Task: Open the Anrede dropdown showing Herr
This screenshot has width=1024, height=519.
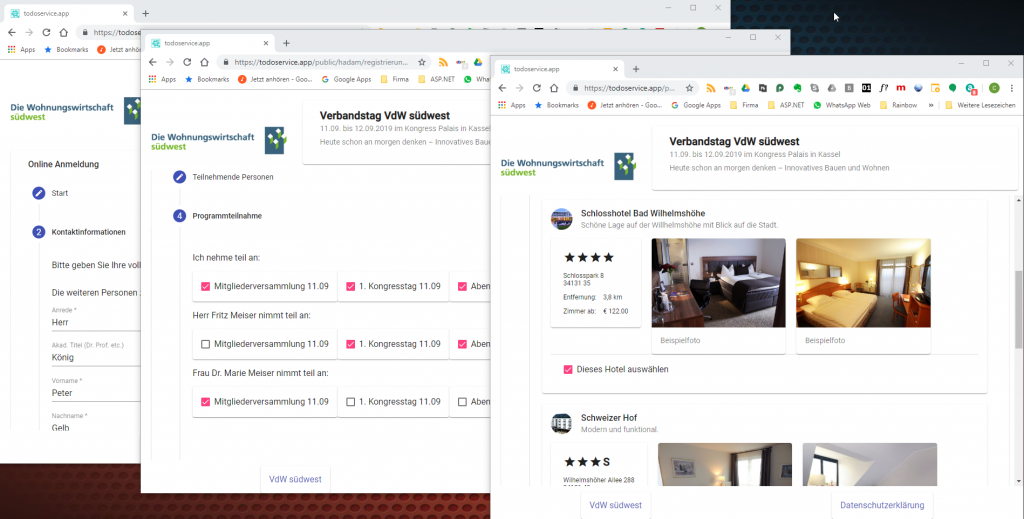Action: (x=96, y=322)
